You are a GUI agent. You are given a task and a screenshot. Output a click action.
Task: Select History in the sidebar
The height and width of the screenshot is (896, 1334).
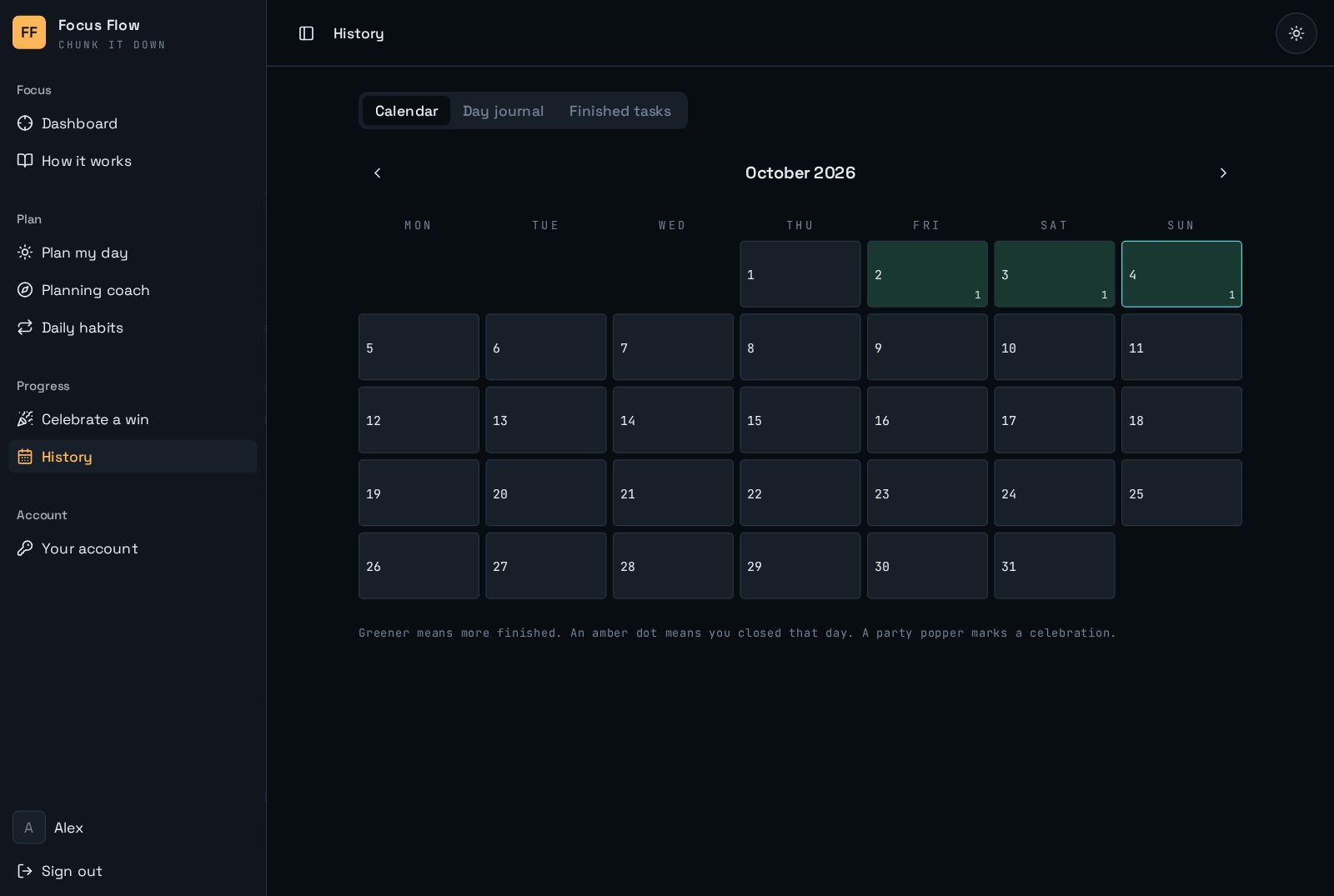[x=133, y=457]
